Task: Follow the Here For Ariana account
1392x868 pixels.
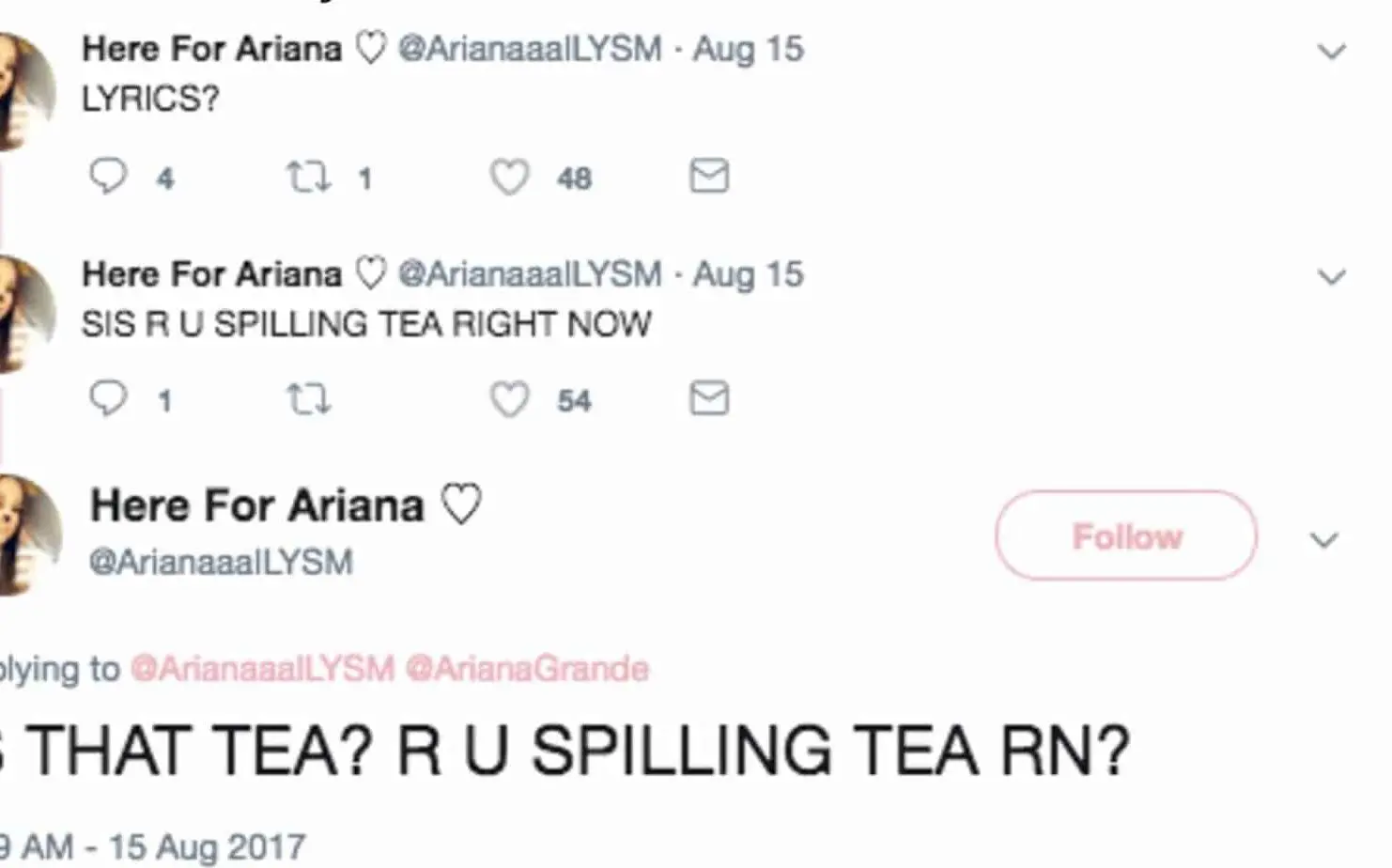Action: click(x=1125, y=535)
